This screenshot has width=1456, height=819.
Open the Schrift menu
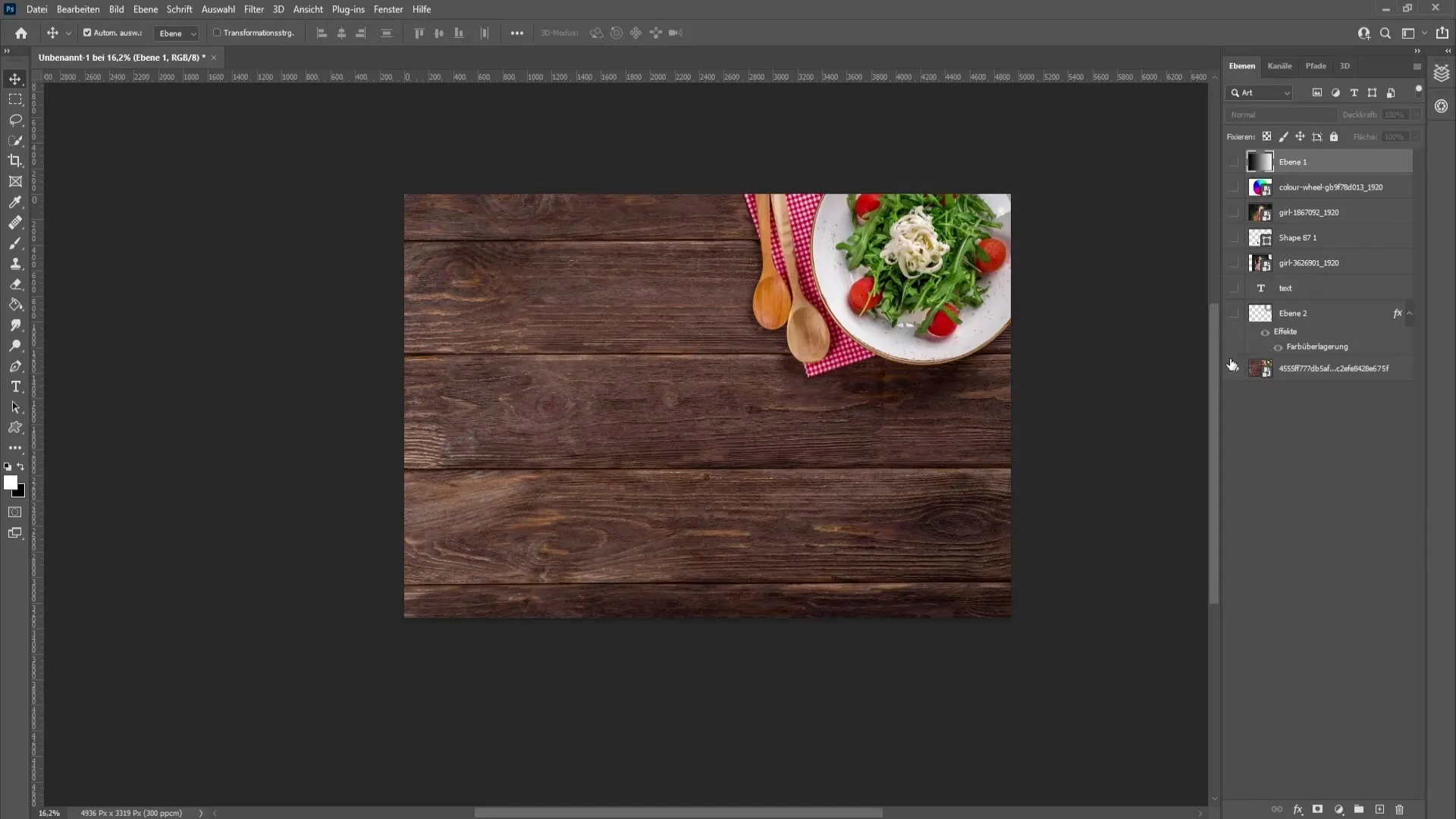coord(179,9)
